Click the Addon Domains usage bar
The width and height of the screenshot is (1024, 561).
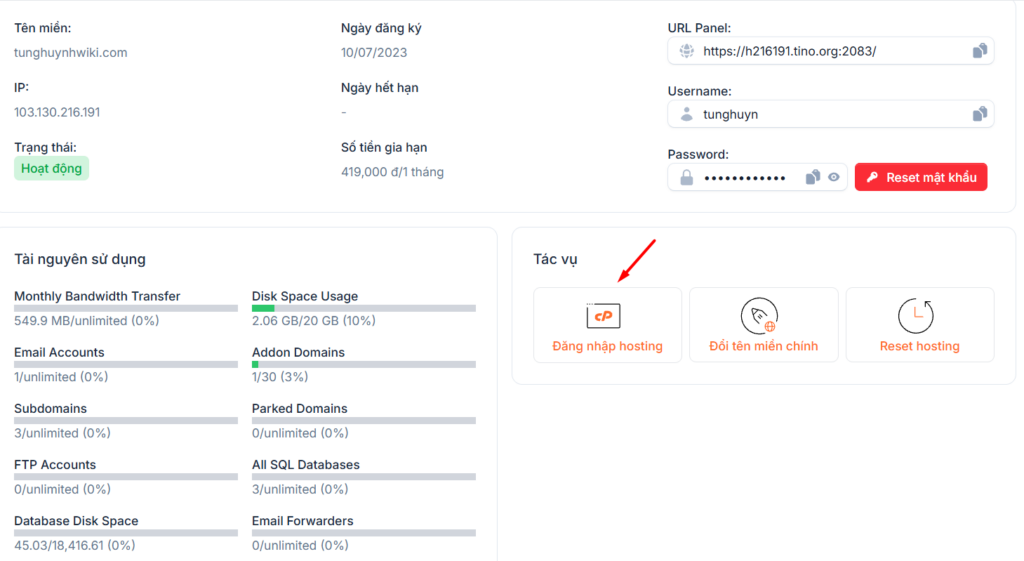coord(364,365)
